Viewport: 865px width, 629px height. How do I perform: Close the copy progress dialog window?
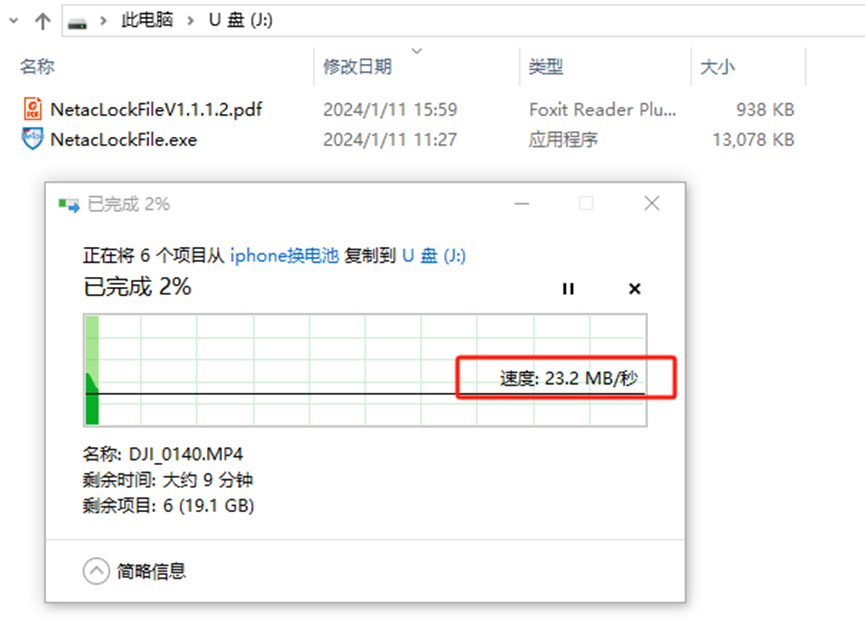[652, 204]
